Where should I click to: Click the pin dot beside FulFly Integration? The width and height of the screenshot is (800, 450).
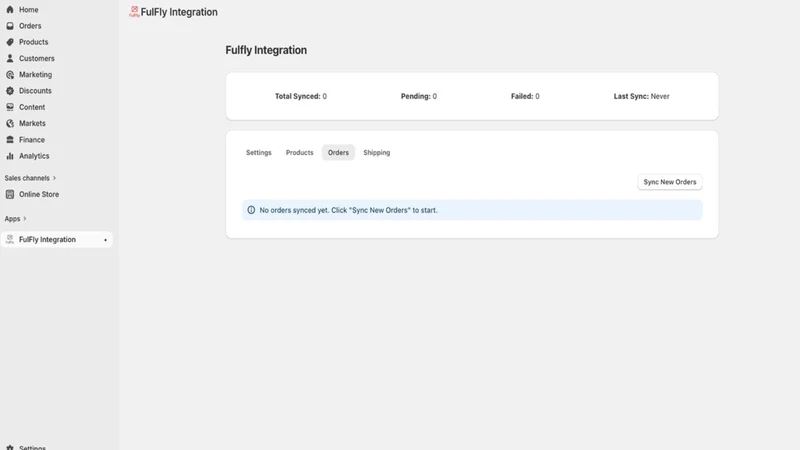106,240
